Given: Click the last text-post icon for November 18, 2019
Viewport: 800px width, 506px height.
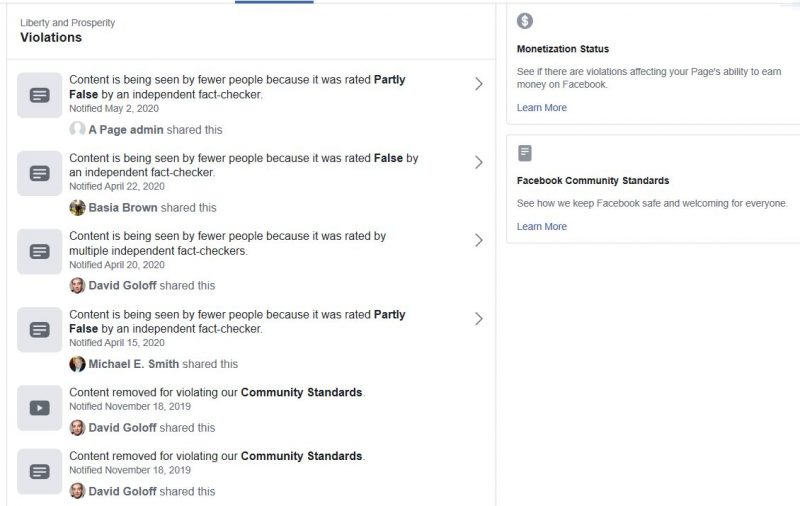Looking at the screenshot, I should [40, 471].
